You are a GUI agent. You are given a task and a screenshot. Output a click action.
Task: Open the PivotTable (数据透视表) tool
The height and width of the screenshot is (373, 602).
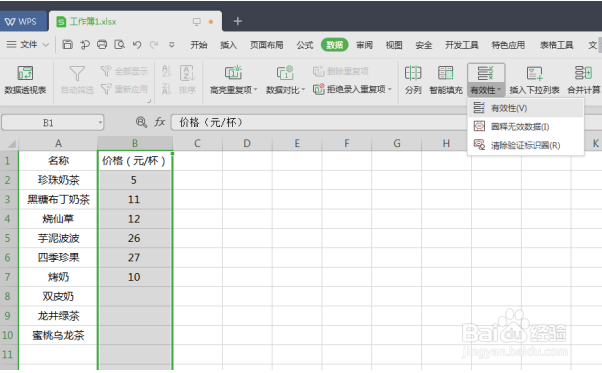tap(25, 80)
